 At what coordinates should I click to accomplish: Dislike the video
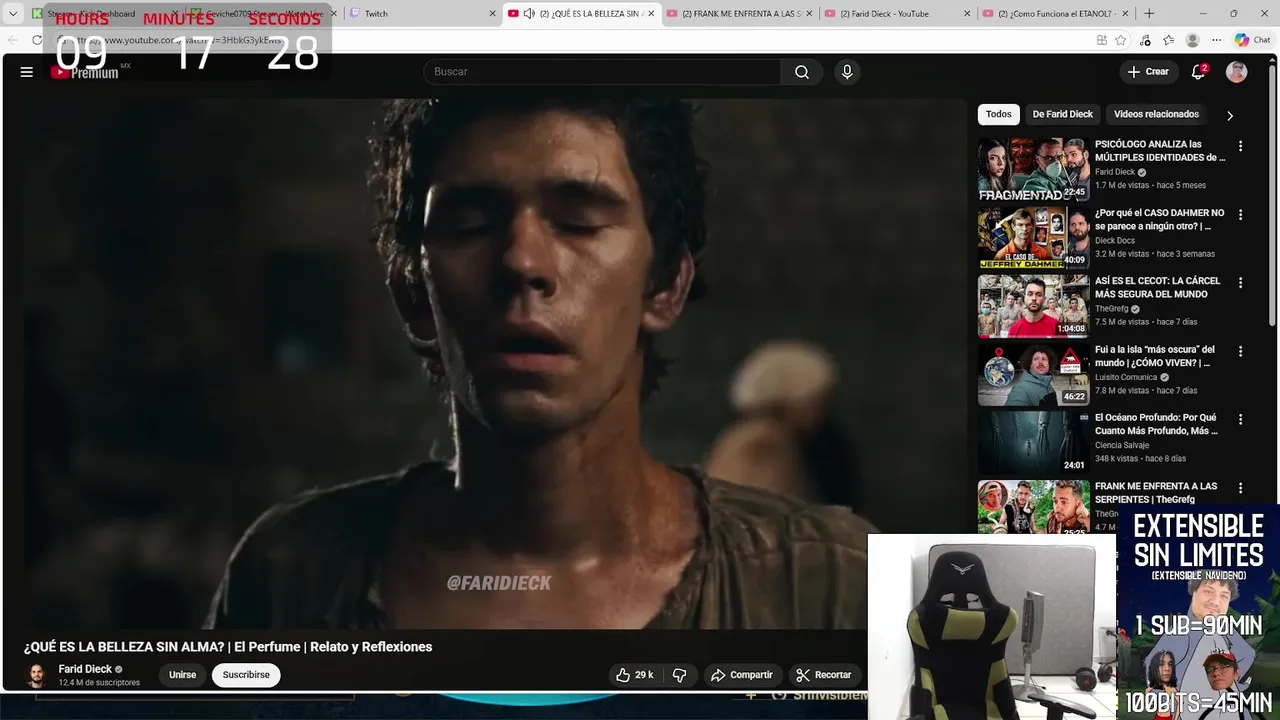(x=679, y=675)
